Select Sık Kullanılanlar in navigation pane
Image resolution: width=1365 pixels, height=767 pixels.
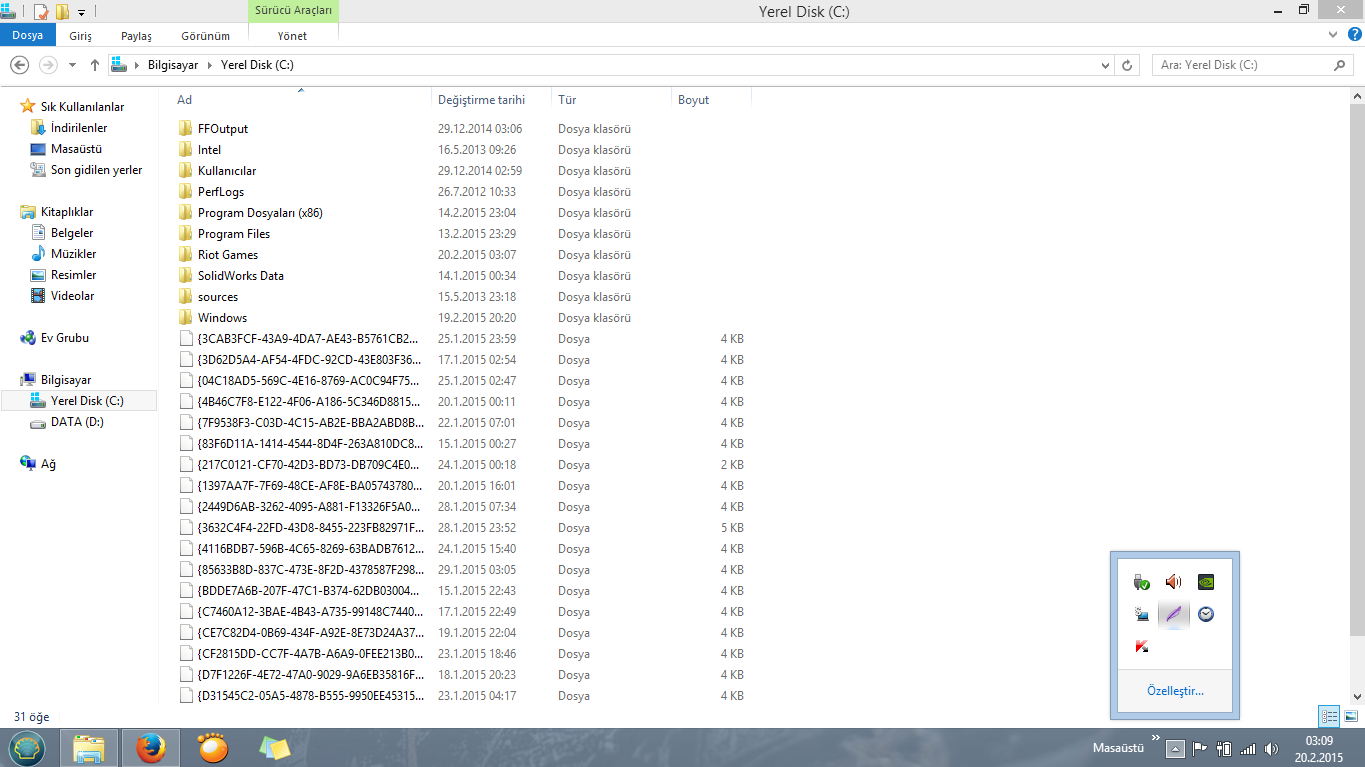(x=82, y=107)
